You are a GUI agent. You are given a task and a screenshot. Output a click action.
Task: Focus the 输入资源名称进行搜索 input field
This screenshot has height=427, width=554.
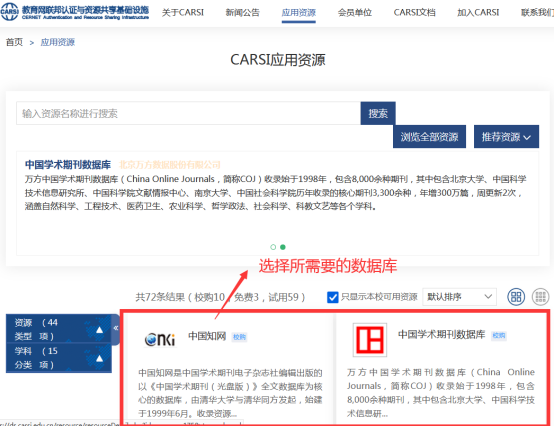[188, 113]
